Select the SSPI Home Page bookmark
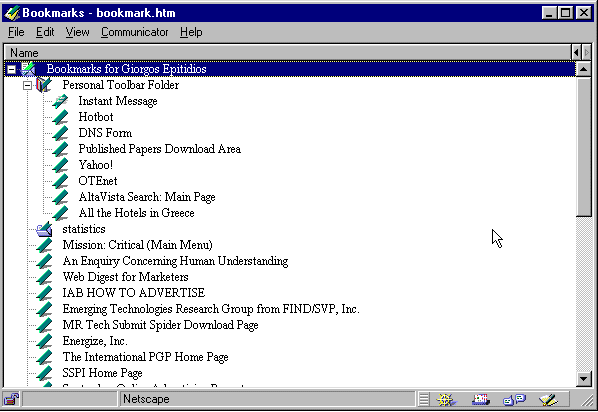598x412 pixels. 102,373
